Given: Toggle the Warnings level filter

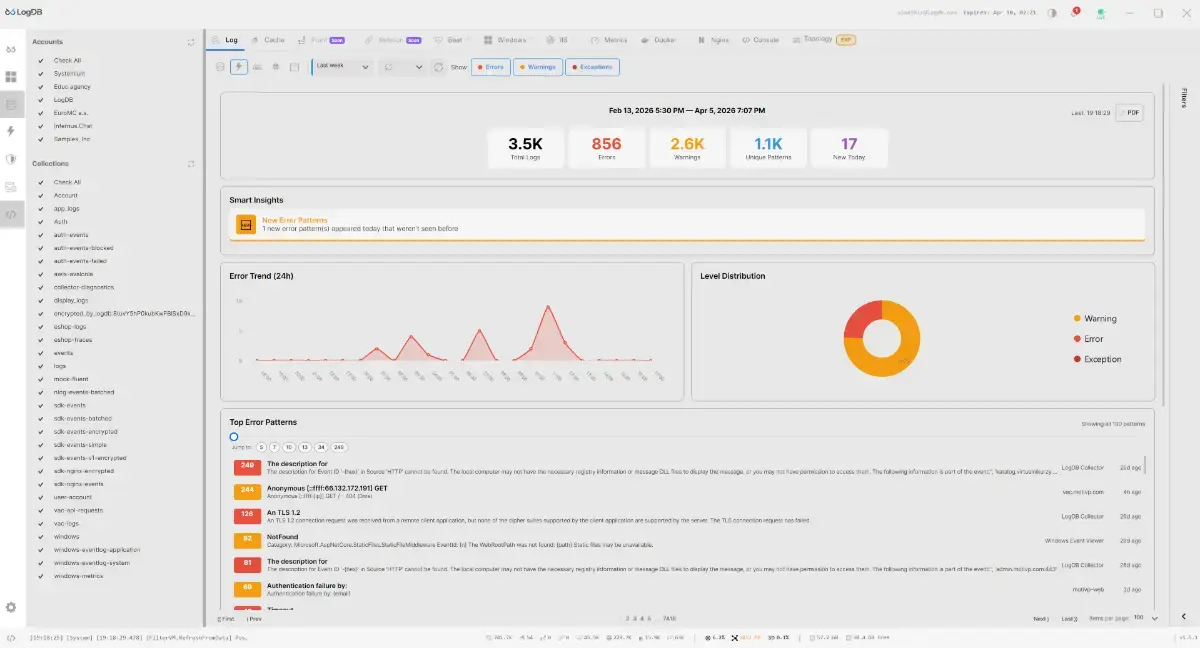Looking at the screenshot, I should click(537, 67).
